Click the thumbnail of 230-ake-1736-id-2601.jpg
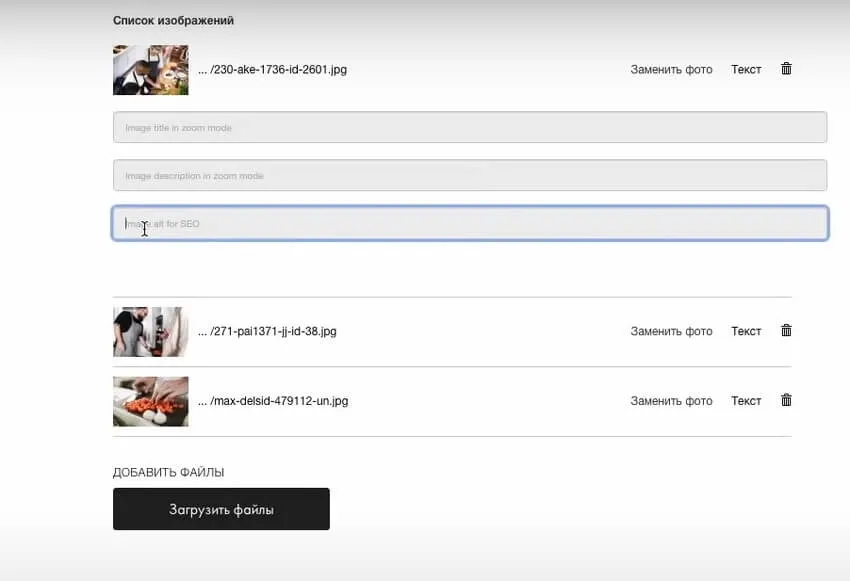This screenshot has height=581, width=850. (150, 70)
